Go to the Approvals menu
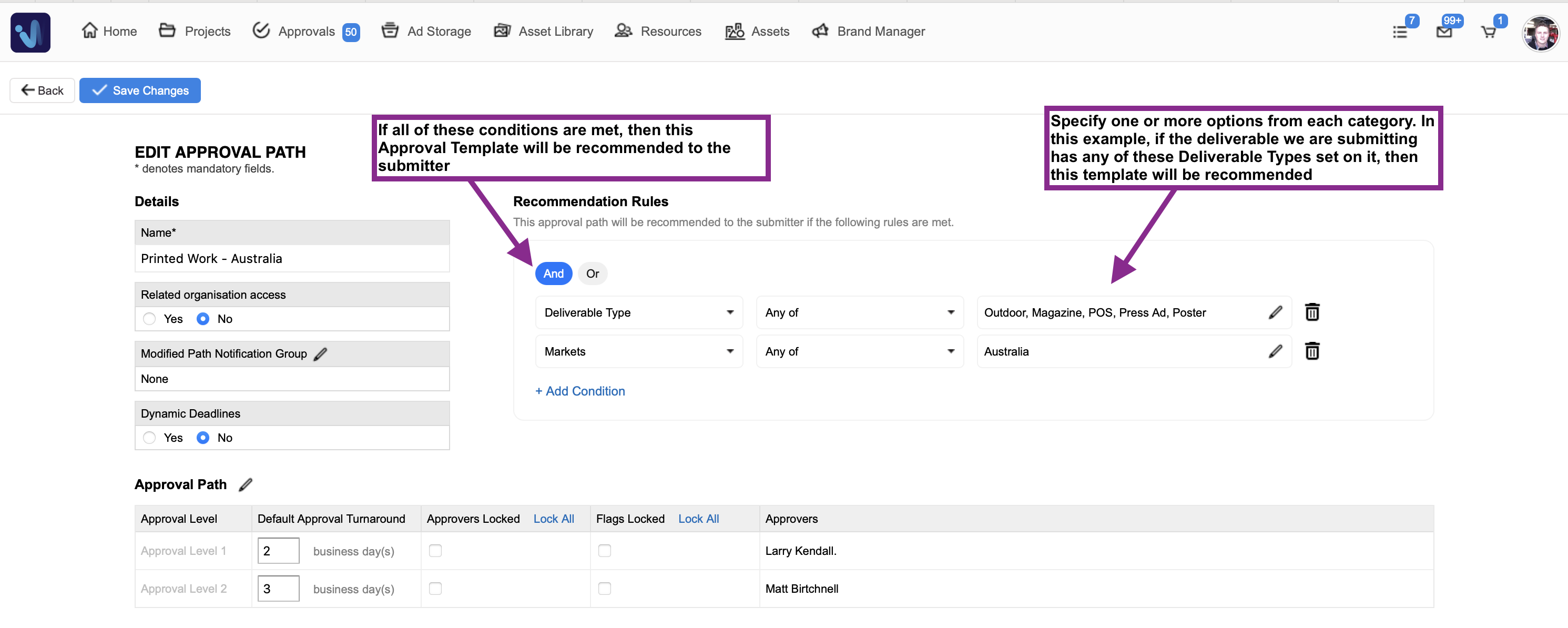This screenshot has height=628, width=1568. tap(306, 32)
